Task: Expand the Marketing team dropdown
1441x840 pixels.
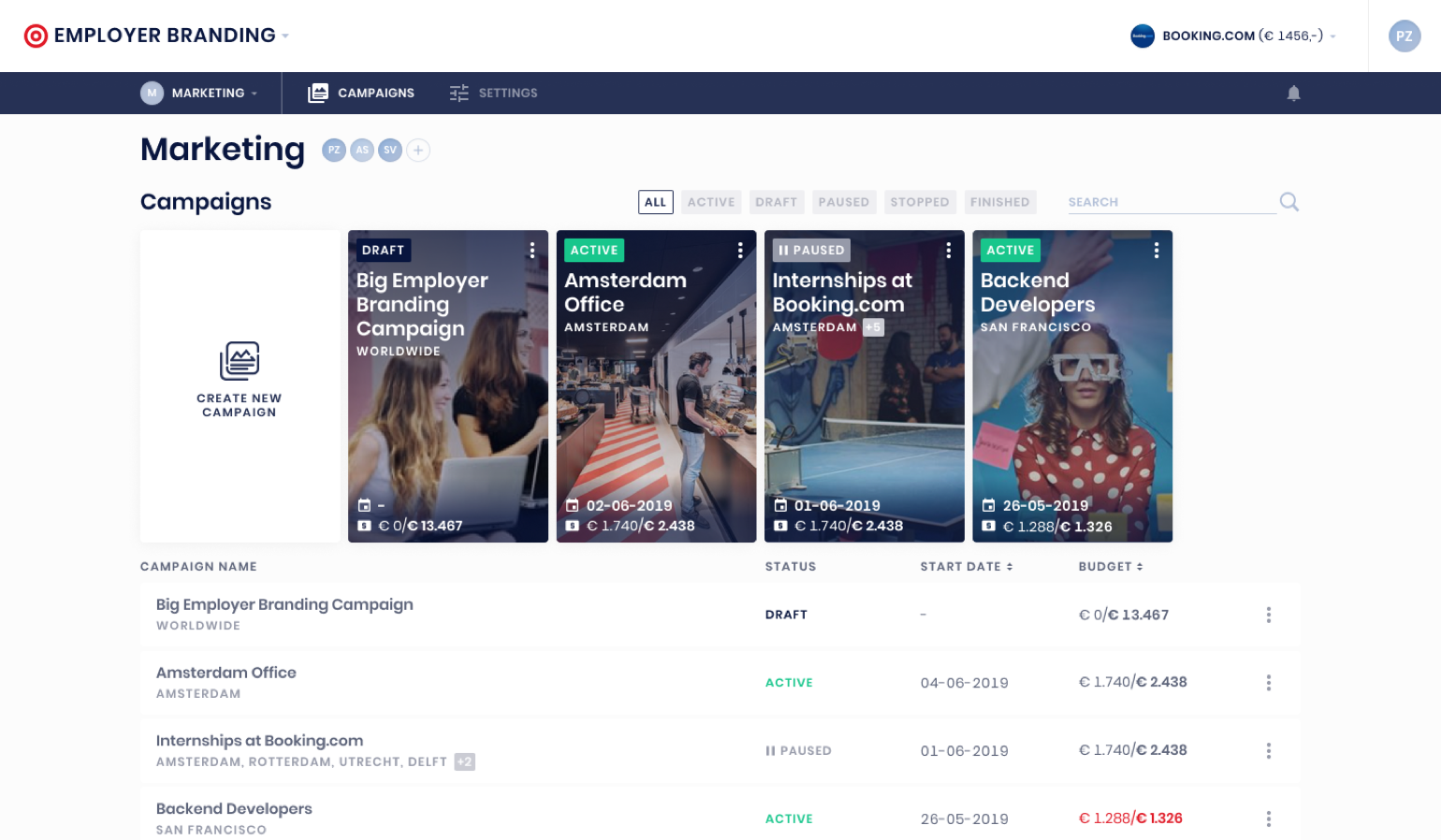Action: [x=199, y=93]
